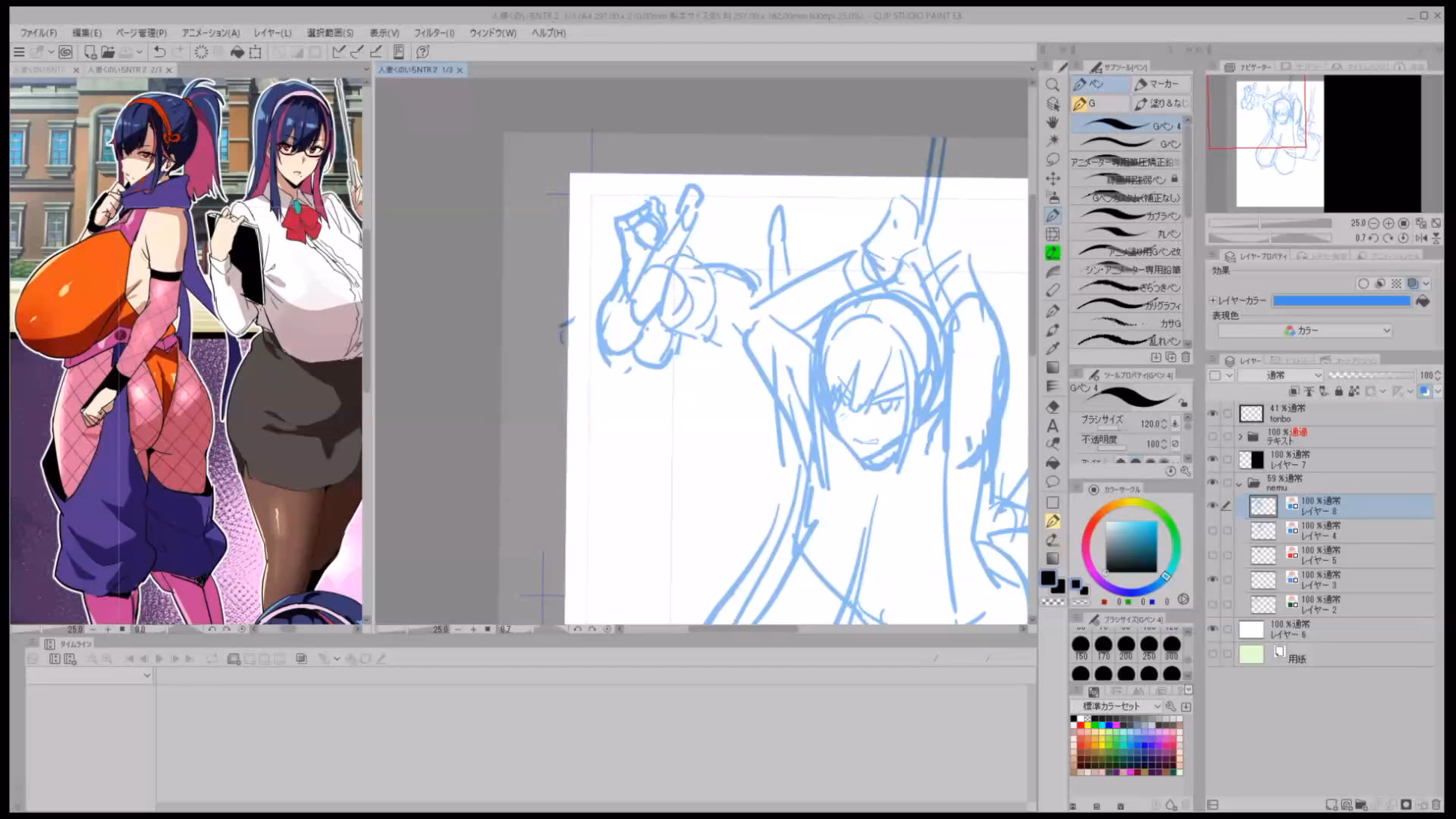This screenshot has width=1456, height=819.
Task: Open the 表現色 カラー dropdown
Action: point(1304,331)
